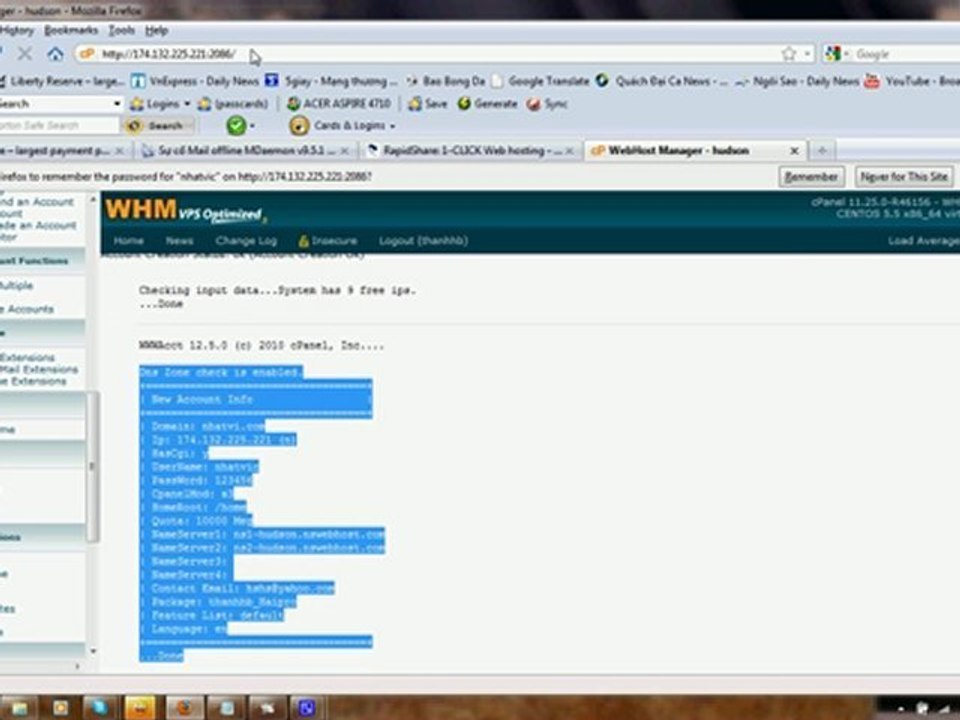Image resolution: width=960 pixels, height=720 pixels.
Task: Click the Stop loading X button
Action: pyautogui.click(x=24, y=54)
